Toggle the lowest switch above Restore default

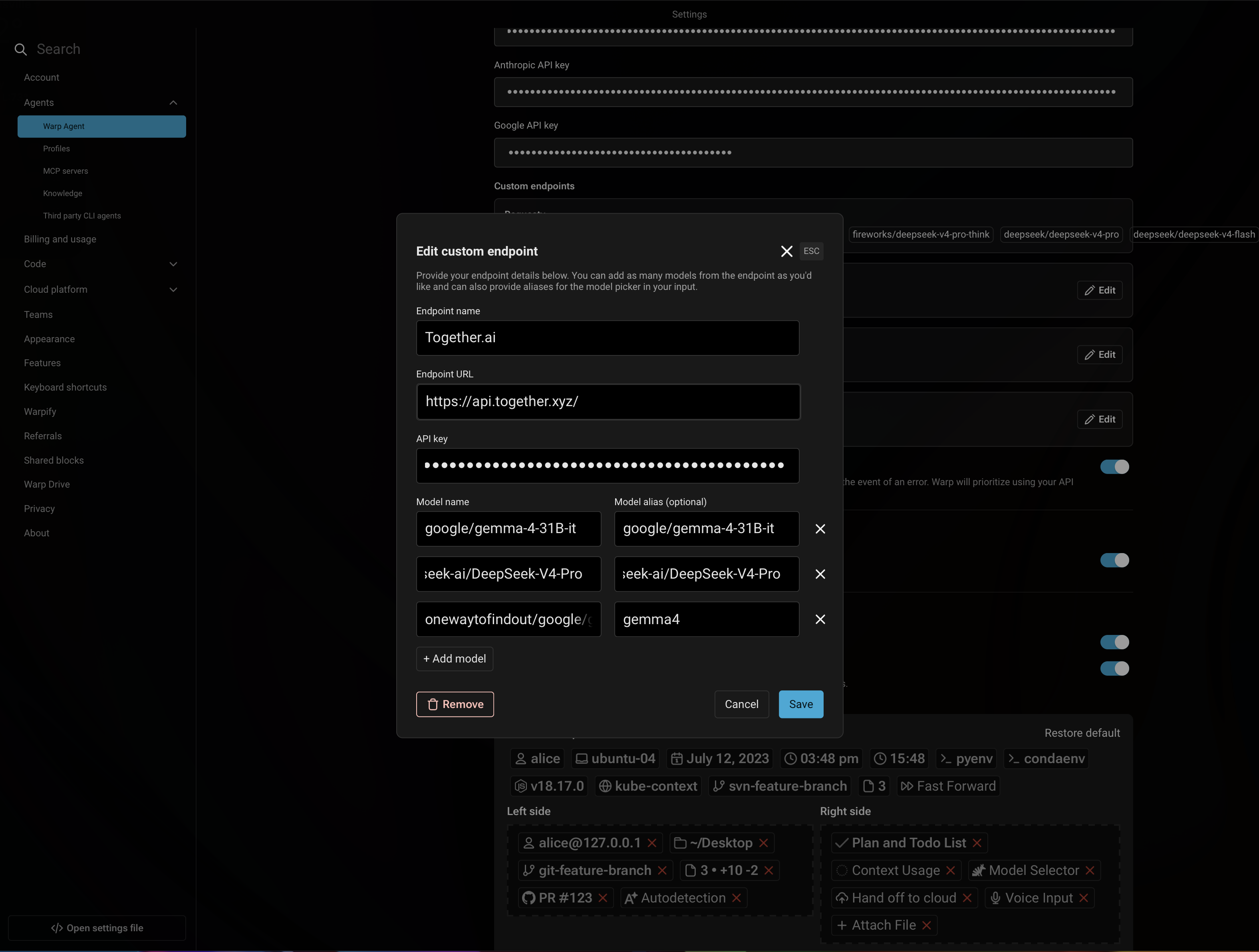(x=1114, y=668)
